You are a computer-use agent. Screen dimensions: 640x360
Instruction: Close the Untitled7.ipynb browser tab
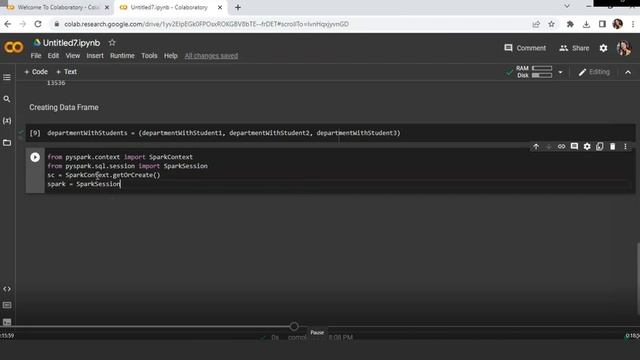pos(220,7)
